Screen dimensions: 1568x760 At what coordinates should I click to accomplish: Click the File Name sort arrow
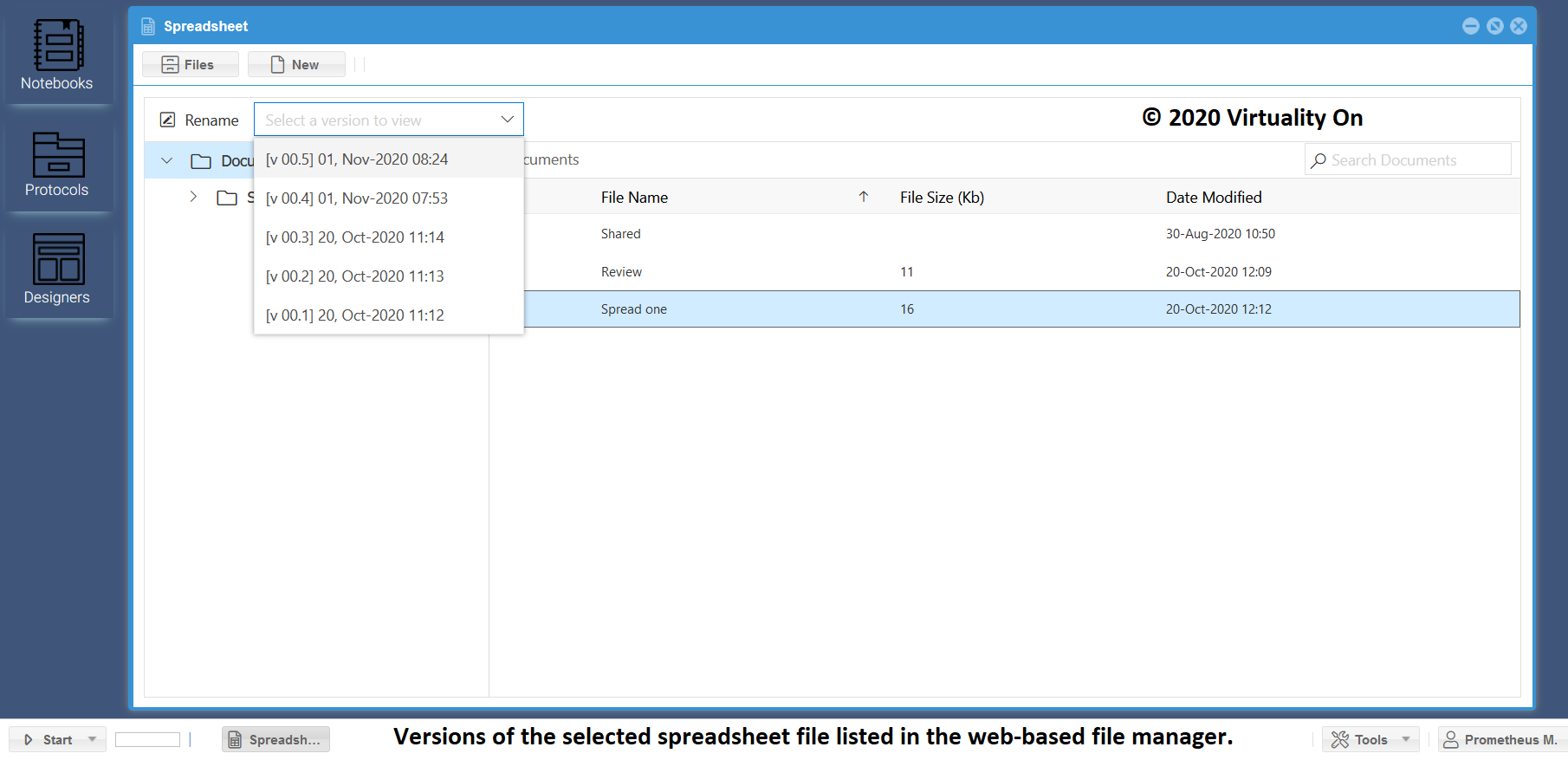[x=864, y=197]
